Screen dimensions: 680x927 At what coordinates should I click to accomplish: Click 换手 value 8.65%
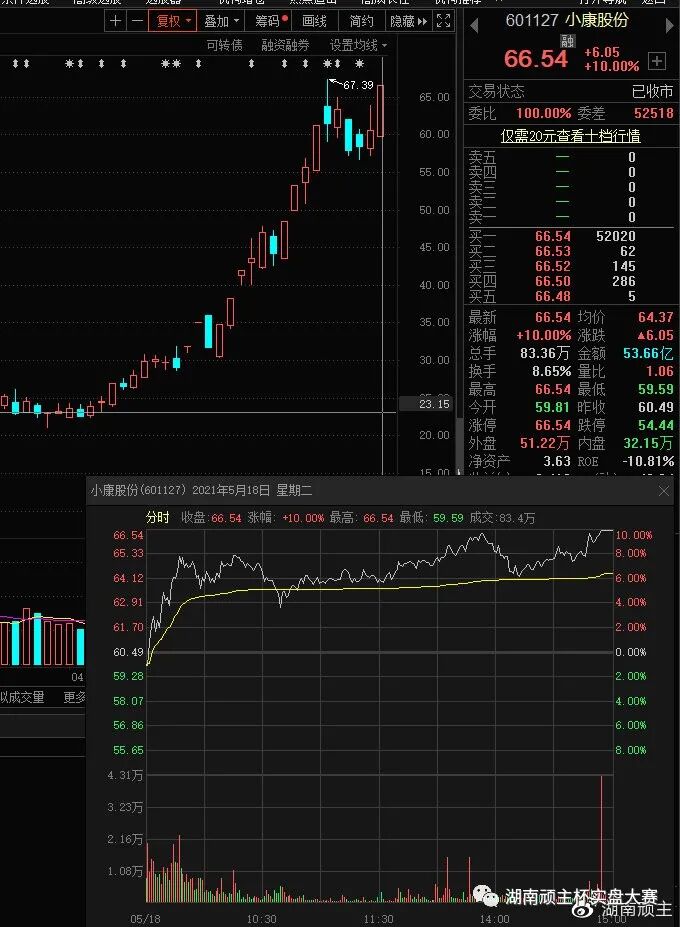[x=551, y=371]
